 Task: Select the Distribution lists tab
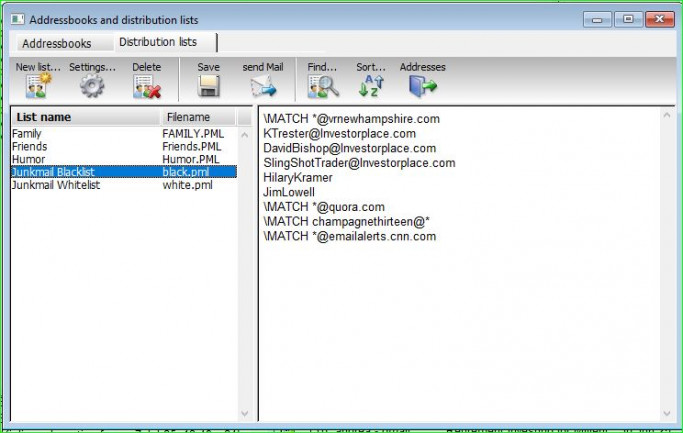(158, 42)
